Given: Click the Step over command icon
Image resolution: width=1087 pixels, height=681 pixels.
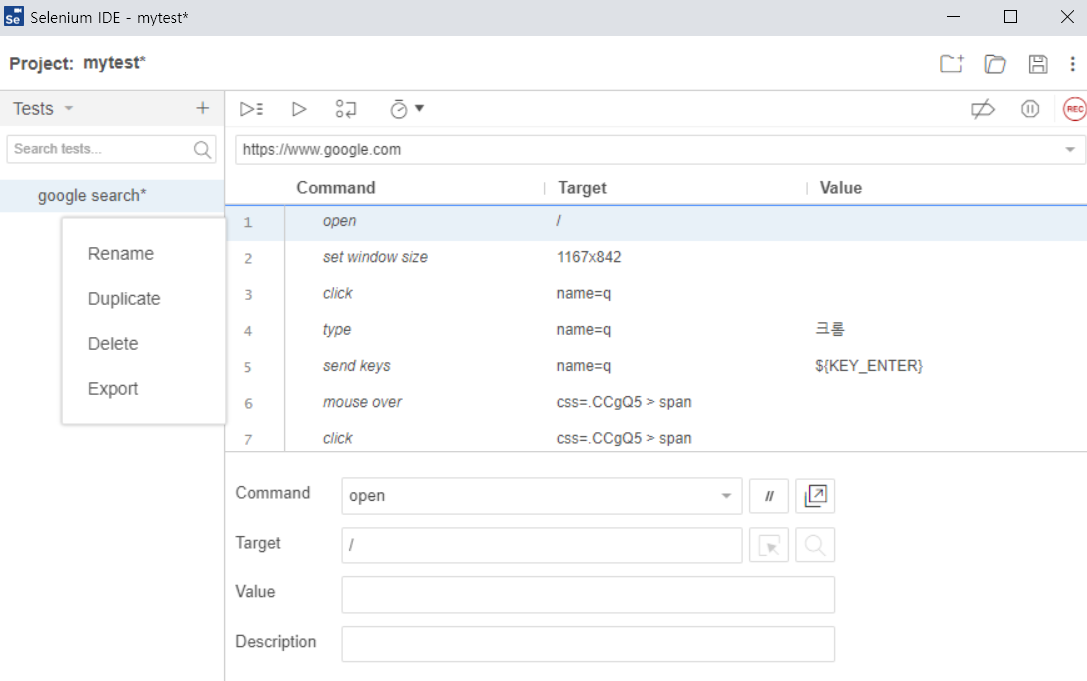Looking at the screenshot, I should (346, 109).
